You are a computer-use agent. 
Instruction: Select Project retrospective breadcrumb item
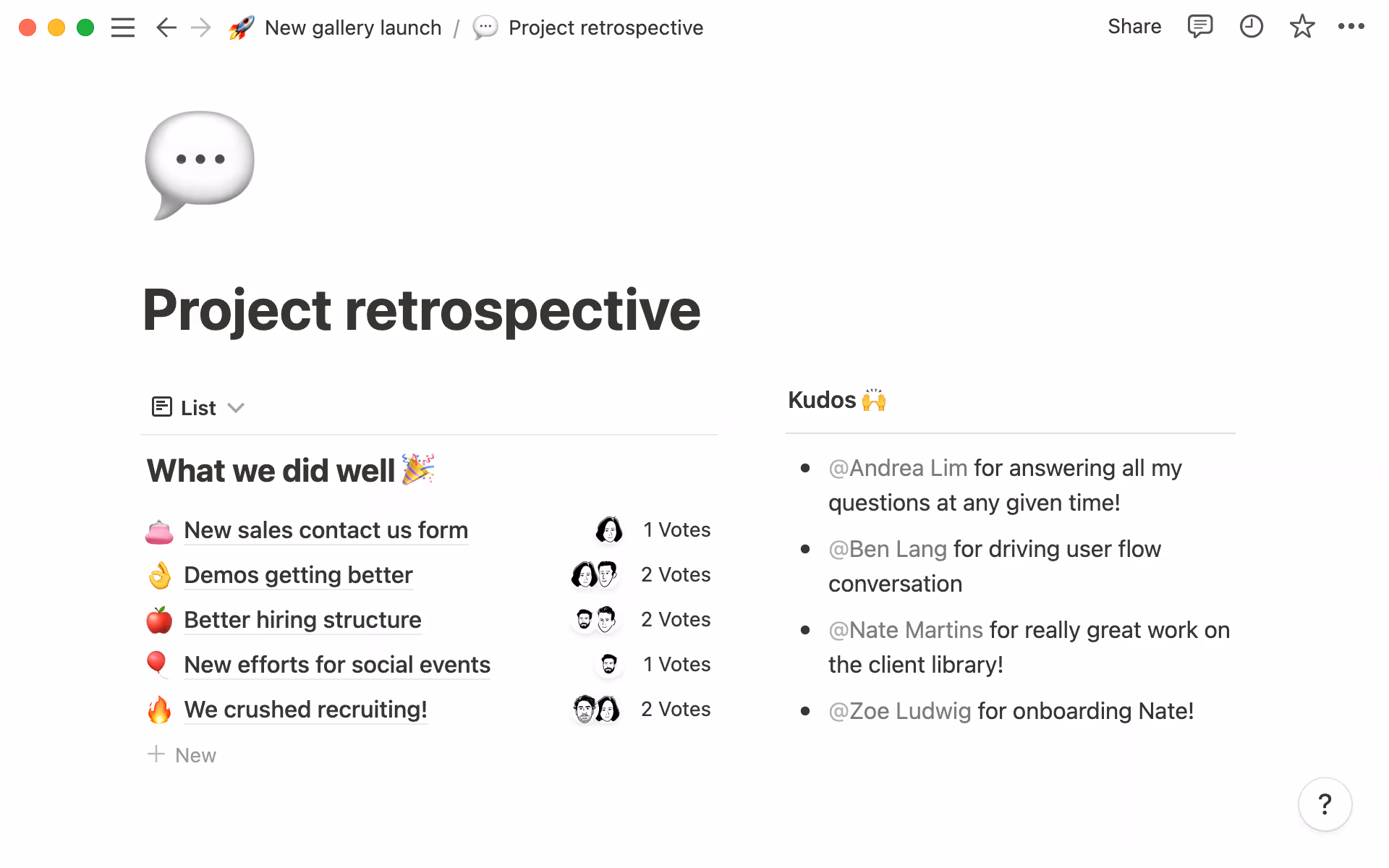click(605, 27)
